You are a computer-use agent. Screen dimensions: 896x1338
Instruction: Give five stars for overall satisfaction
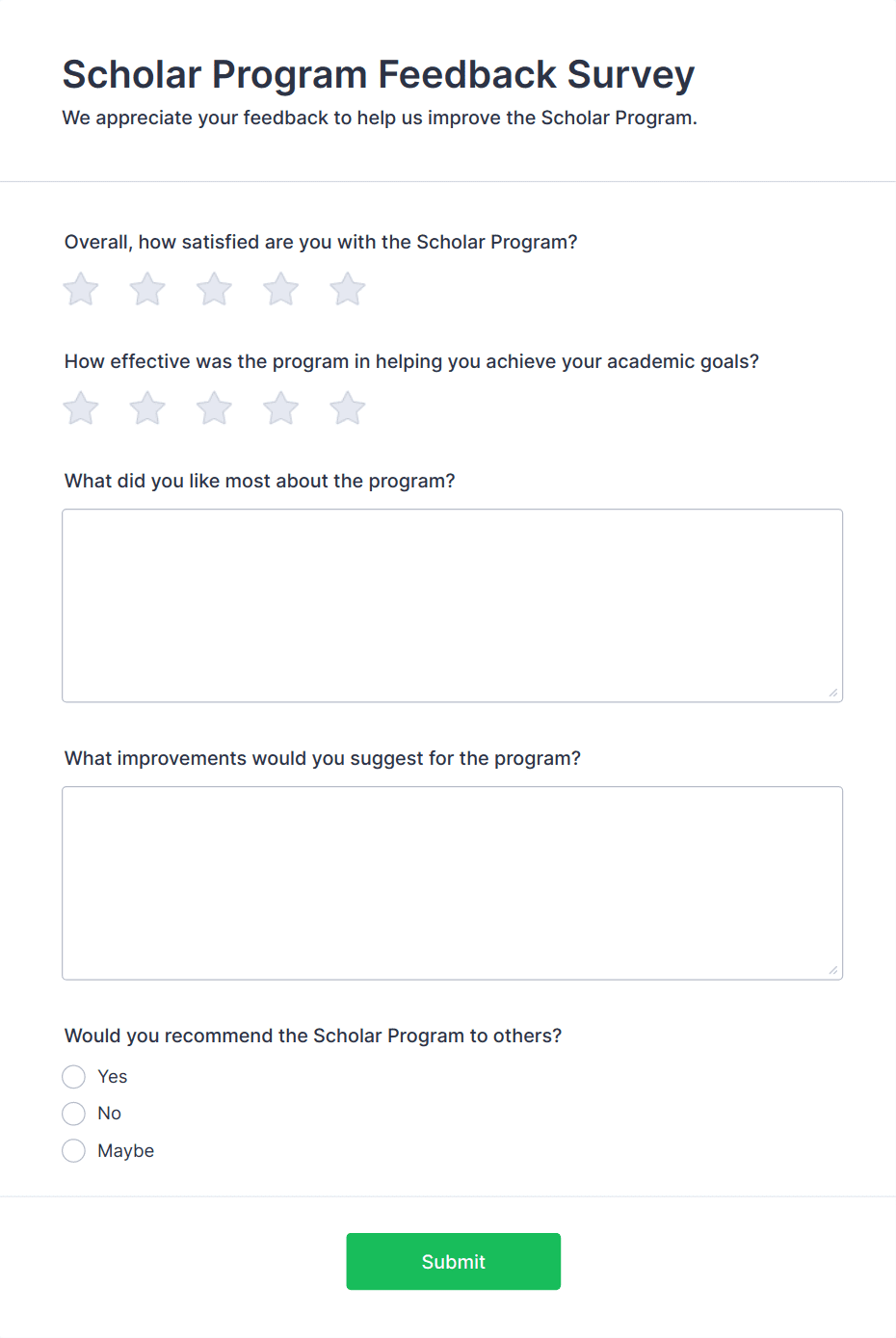coord(347,289)
